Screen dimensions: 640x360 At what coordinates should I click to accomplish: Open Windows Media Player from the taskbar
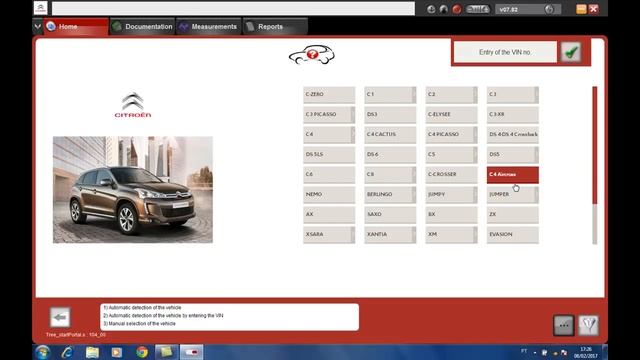click(117, 352)
